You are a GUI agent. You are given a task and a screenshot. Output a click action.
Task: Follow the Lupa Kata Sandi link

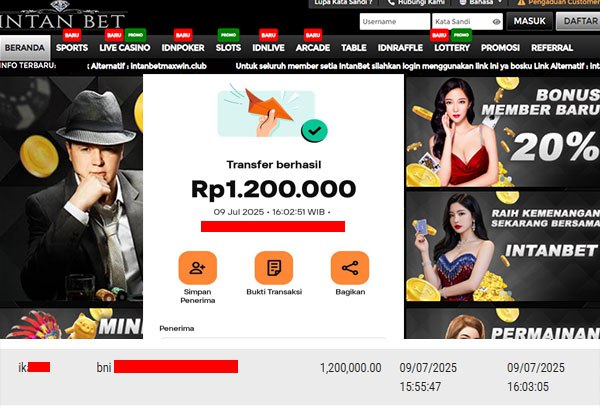(x=343, y=3)
